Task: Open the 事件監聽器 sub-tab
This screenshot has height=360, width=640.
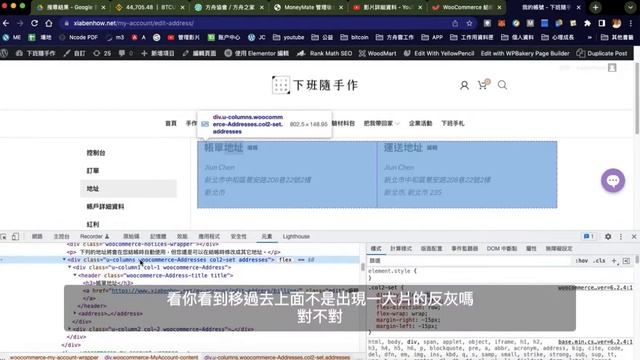Action: (464, 249)
